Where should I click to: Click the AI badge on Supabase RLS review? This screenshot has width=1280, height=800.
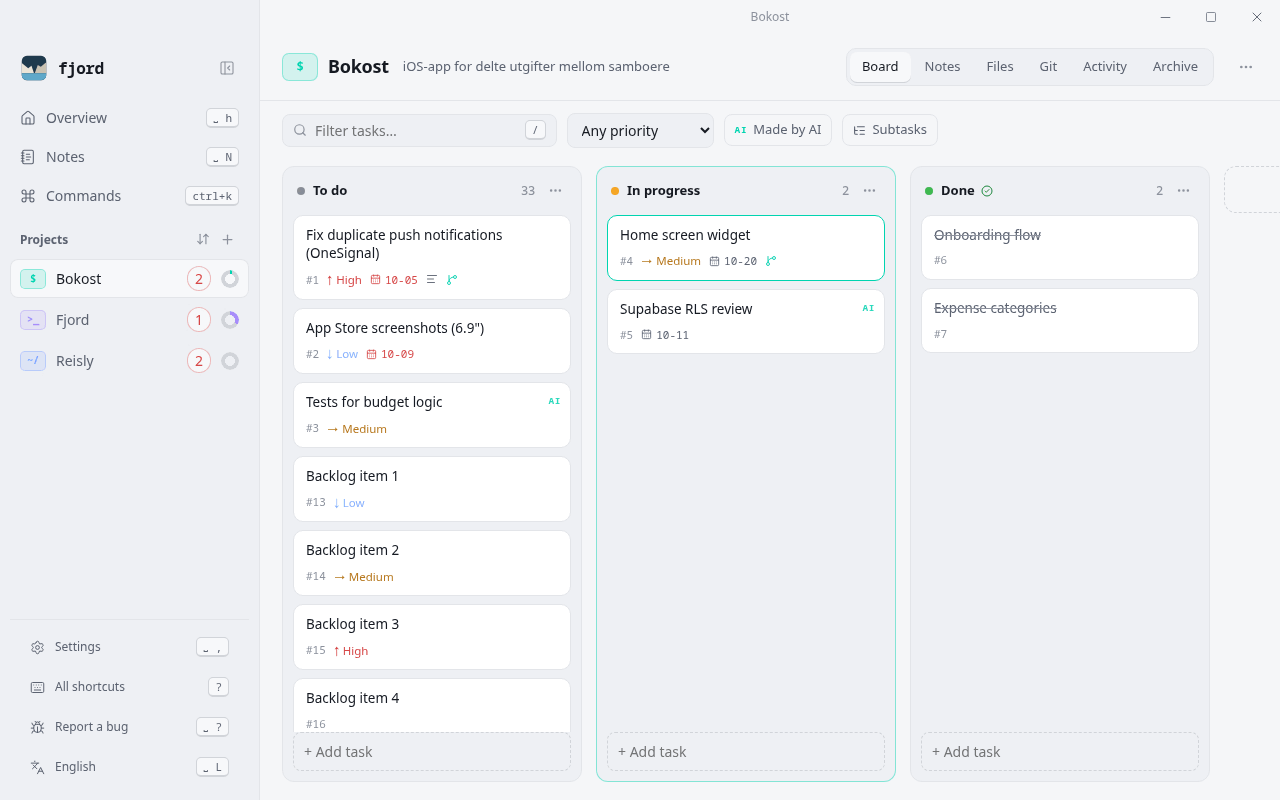(x=868, y=308)
